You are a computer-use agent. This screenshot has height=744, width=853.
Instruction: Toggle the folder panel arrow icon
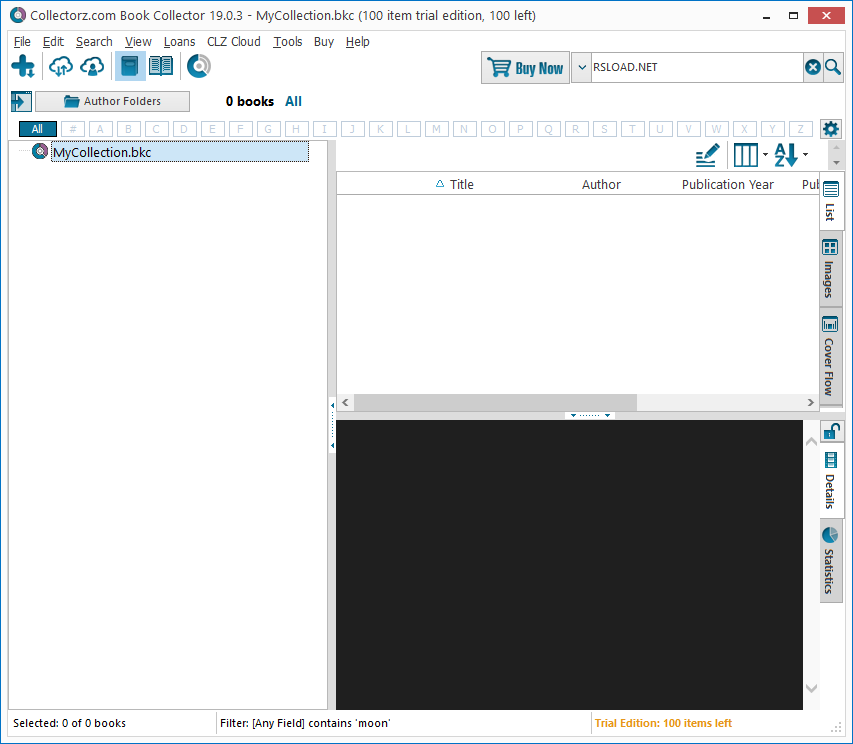[21, 102]
